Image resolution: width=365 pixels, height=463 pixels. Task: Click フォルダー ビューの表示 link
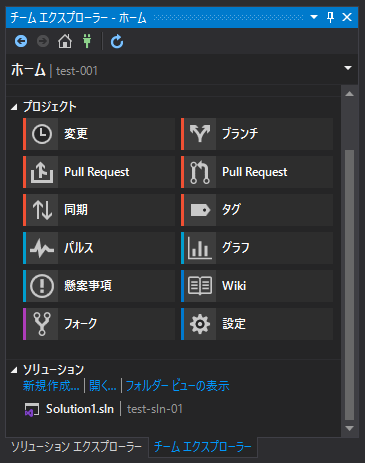[178, 386]
